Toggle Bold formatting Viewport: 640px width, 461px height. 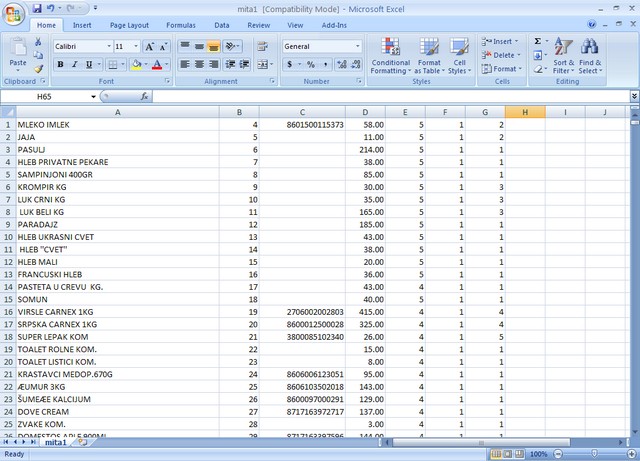(60, 65)
